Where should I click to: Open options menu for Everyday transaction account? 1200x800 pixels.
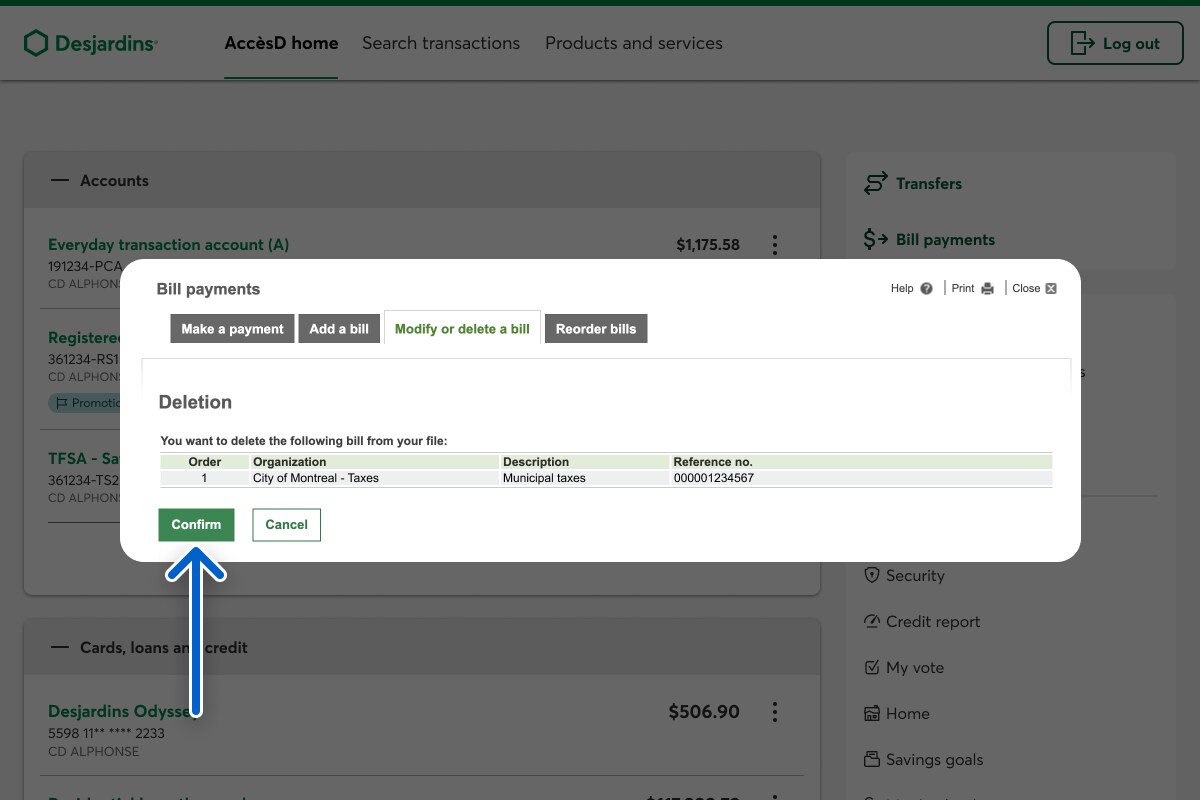774,245
